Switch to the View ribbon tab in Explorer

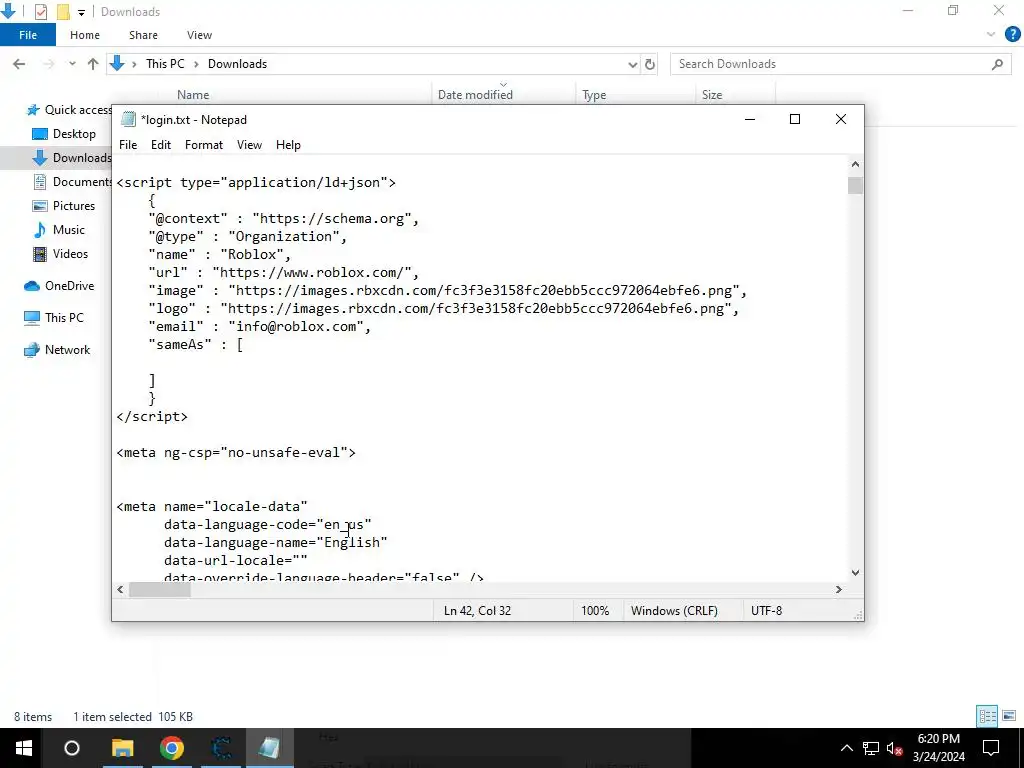point(199,35)
